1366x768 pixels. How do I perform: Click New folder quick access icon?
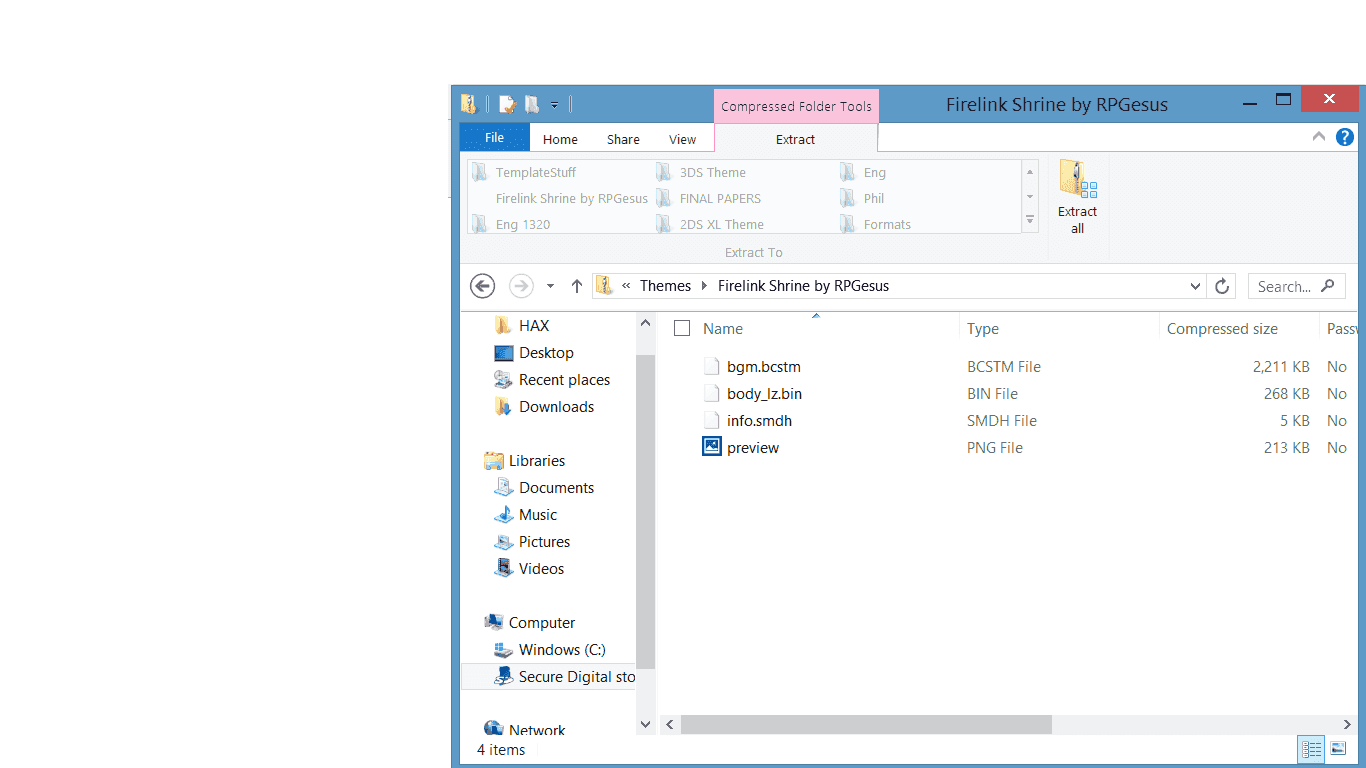(x=532, y=104)
